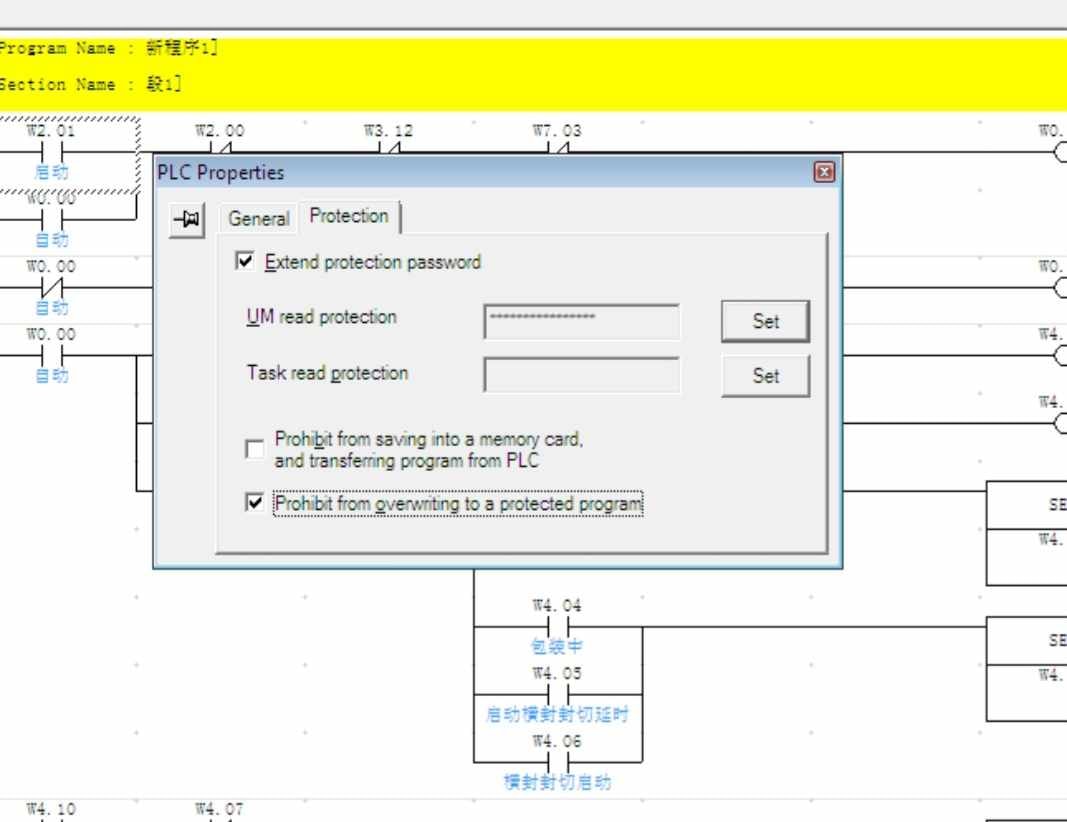Click the Task read protection field

click(x=581, y=375)
